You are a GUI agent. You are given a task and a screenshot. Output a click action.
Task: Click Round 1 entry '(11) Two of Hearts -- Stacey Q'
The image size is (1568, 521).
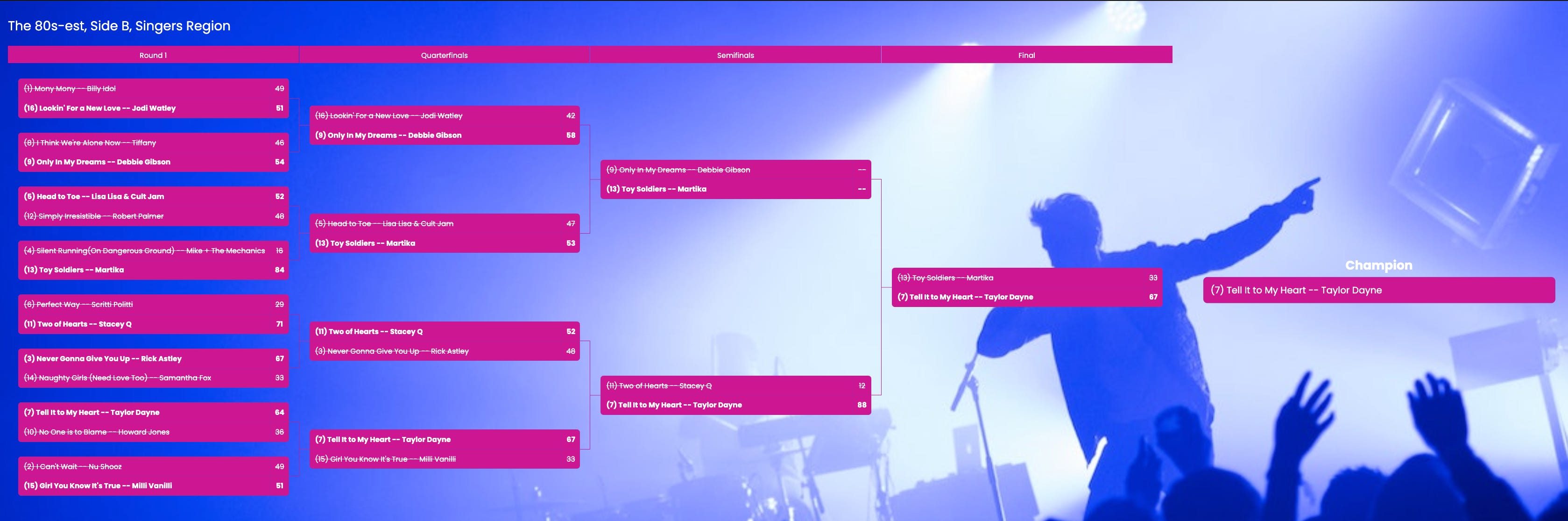tap(153, 323)
